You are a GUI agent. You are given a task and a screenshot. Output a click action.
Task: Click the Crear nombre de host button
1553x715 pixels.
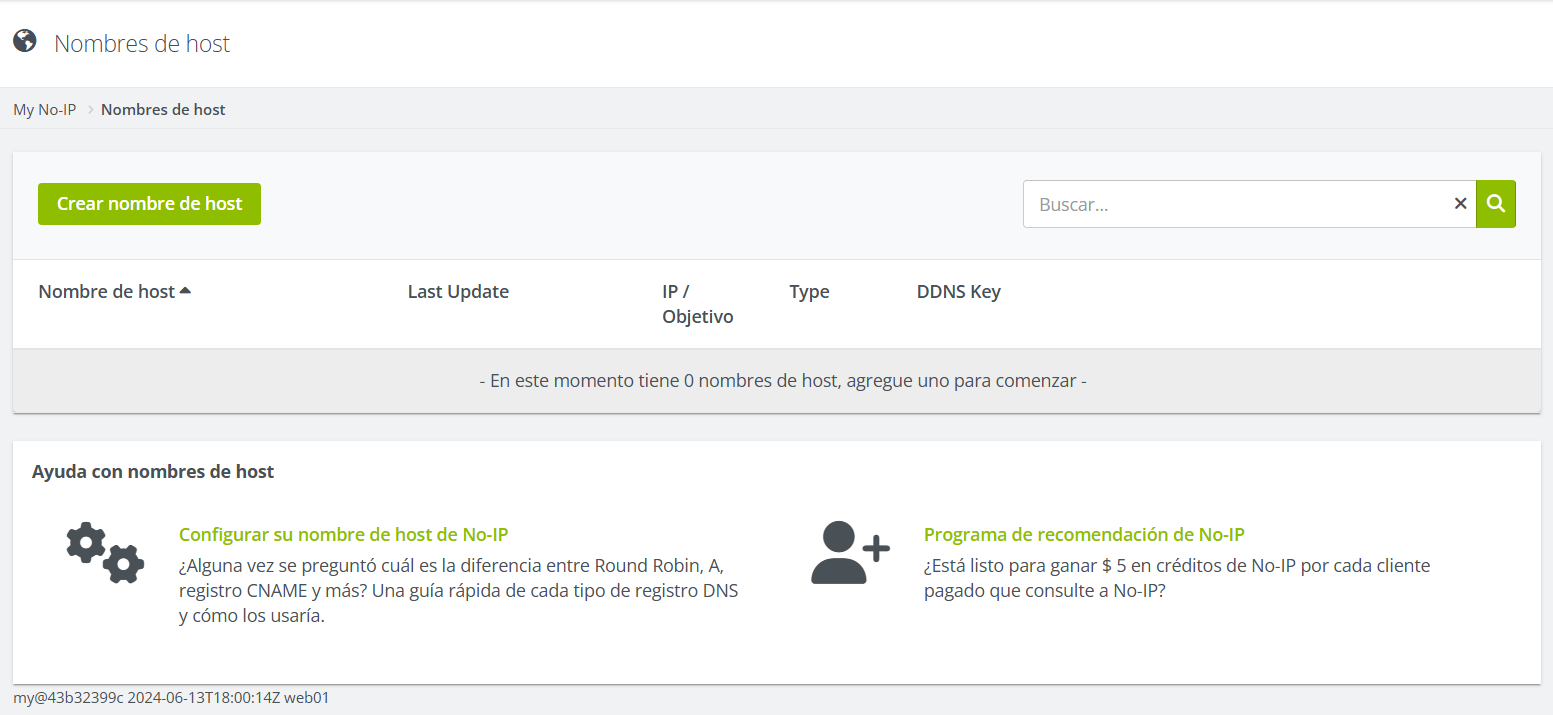coord(149,204)
